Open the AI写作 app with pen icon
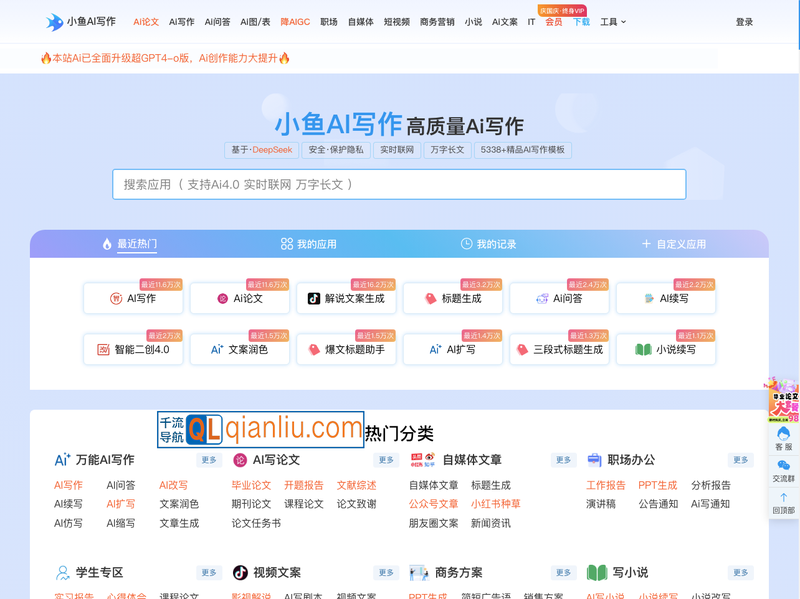Viewport: 800px width, 599px height. click(133, 298)
